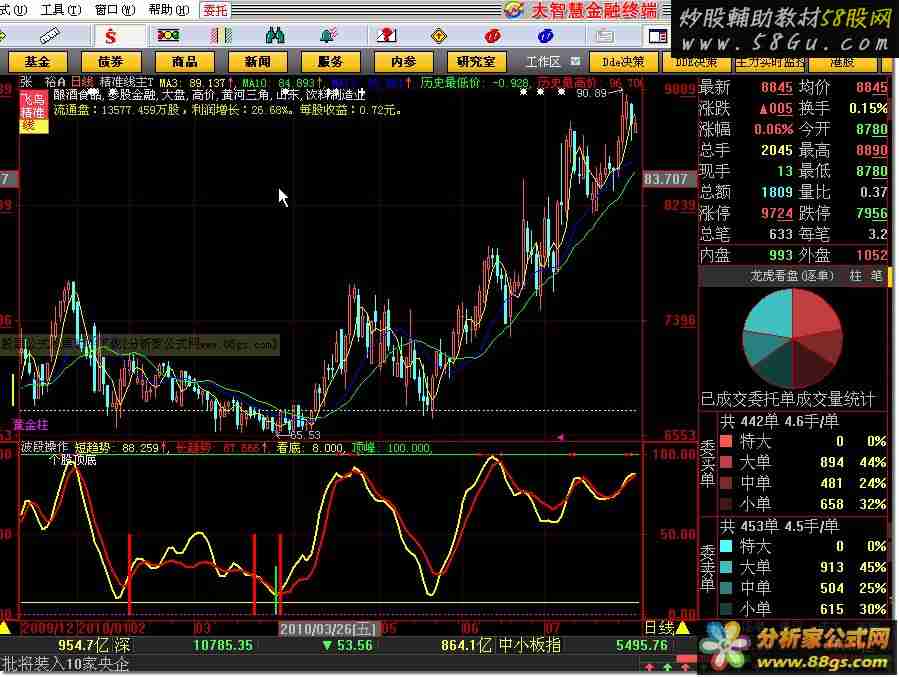
Task: Click the 主力实时监控 button
Action: click(770, 61)
